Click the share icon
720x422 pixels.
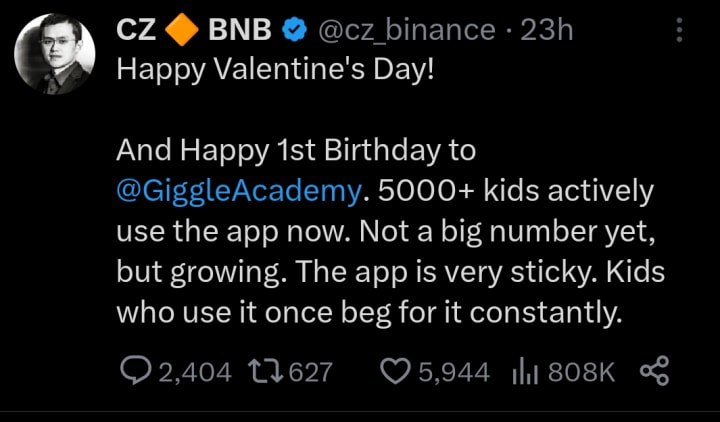(x=653, y=372)
